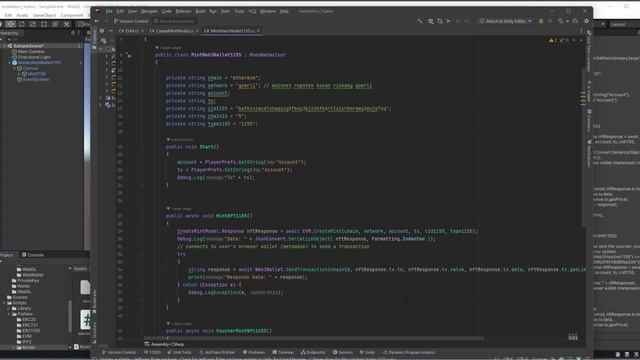Click the C# script asset thumbnail

(x=85, y=320)
